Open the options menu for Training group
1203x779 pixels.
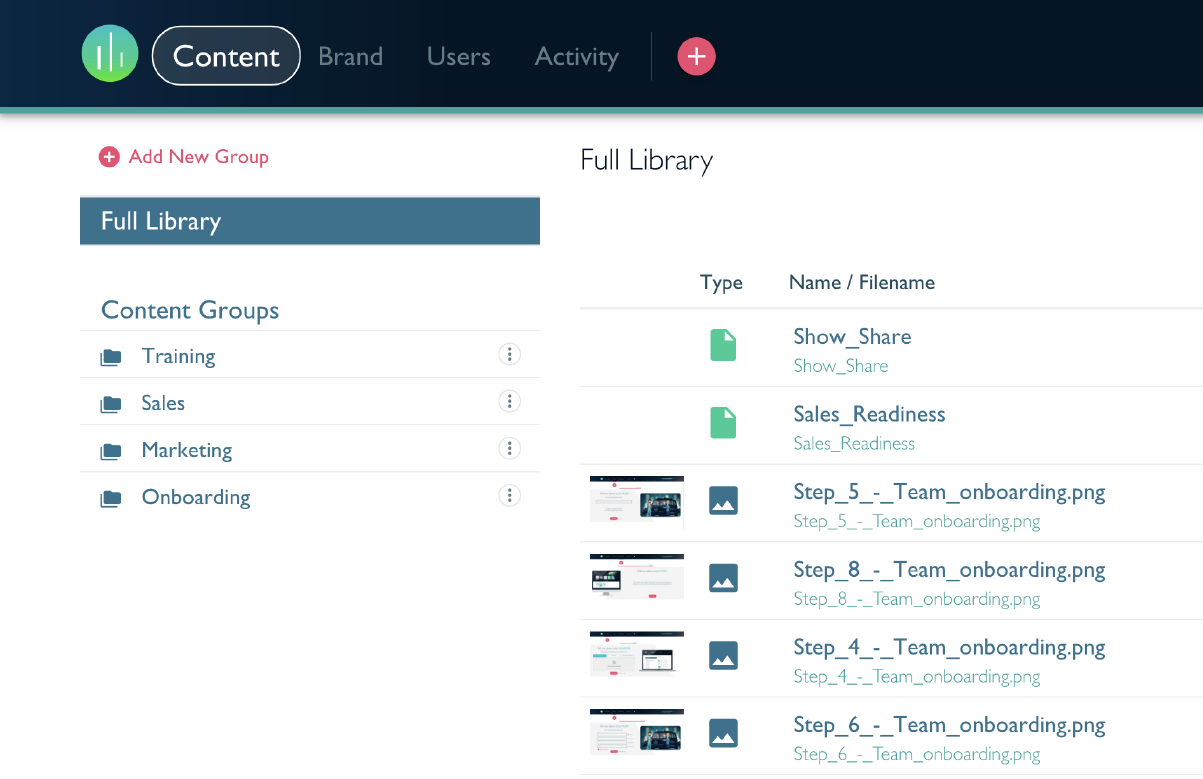pyautogui.click(x=510, y=354)
